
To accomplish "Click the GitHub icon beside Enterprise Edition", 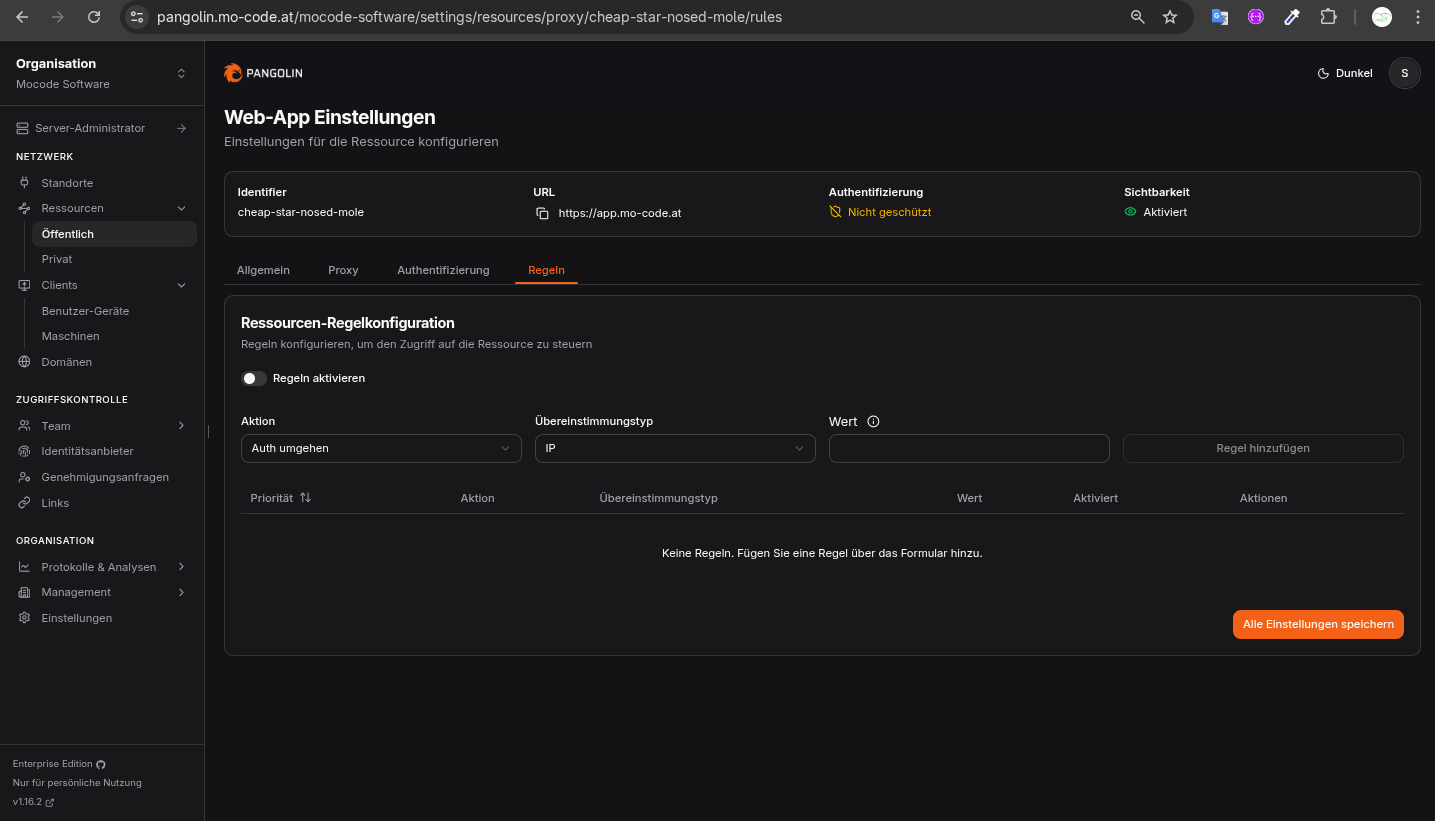I will [x=101, y=764].
